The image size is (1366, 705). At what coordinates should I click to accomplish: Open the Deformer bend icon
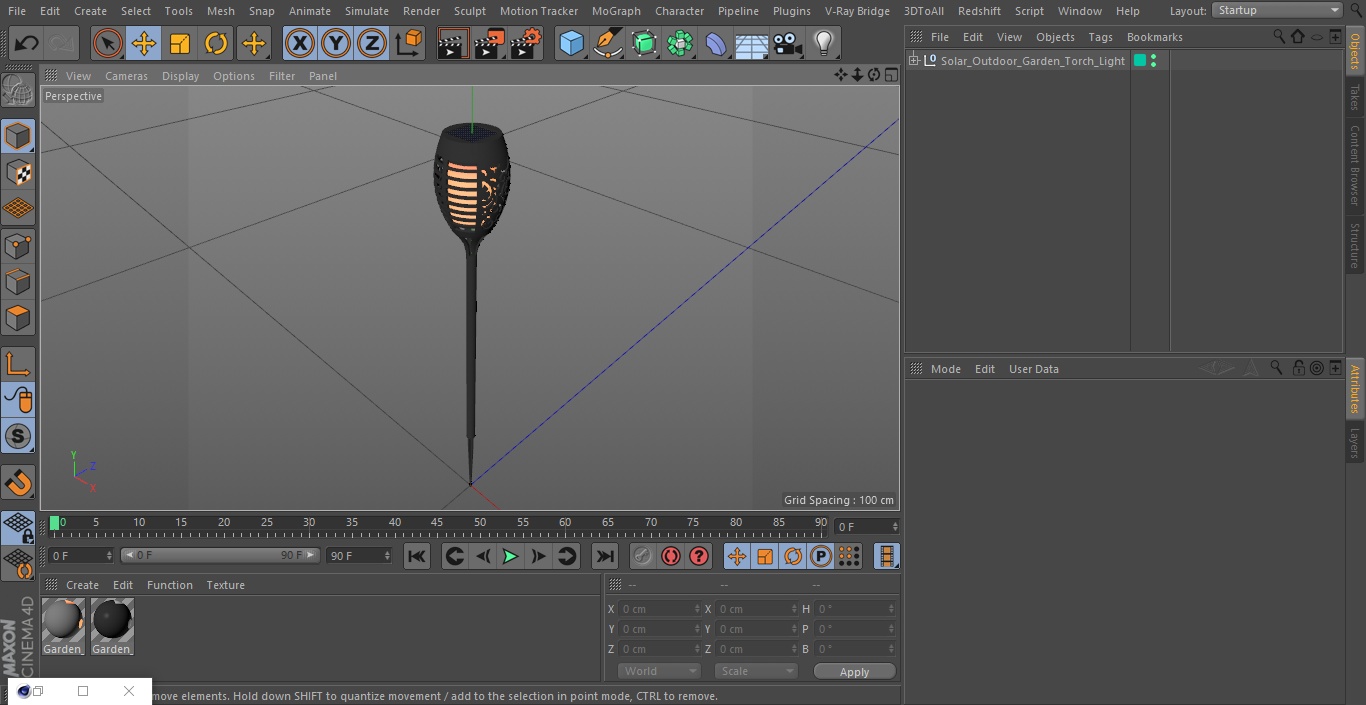tap(716, 43)
